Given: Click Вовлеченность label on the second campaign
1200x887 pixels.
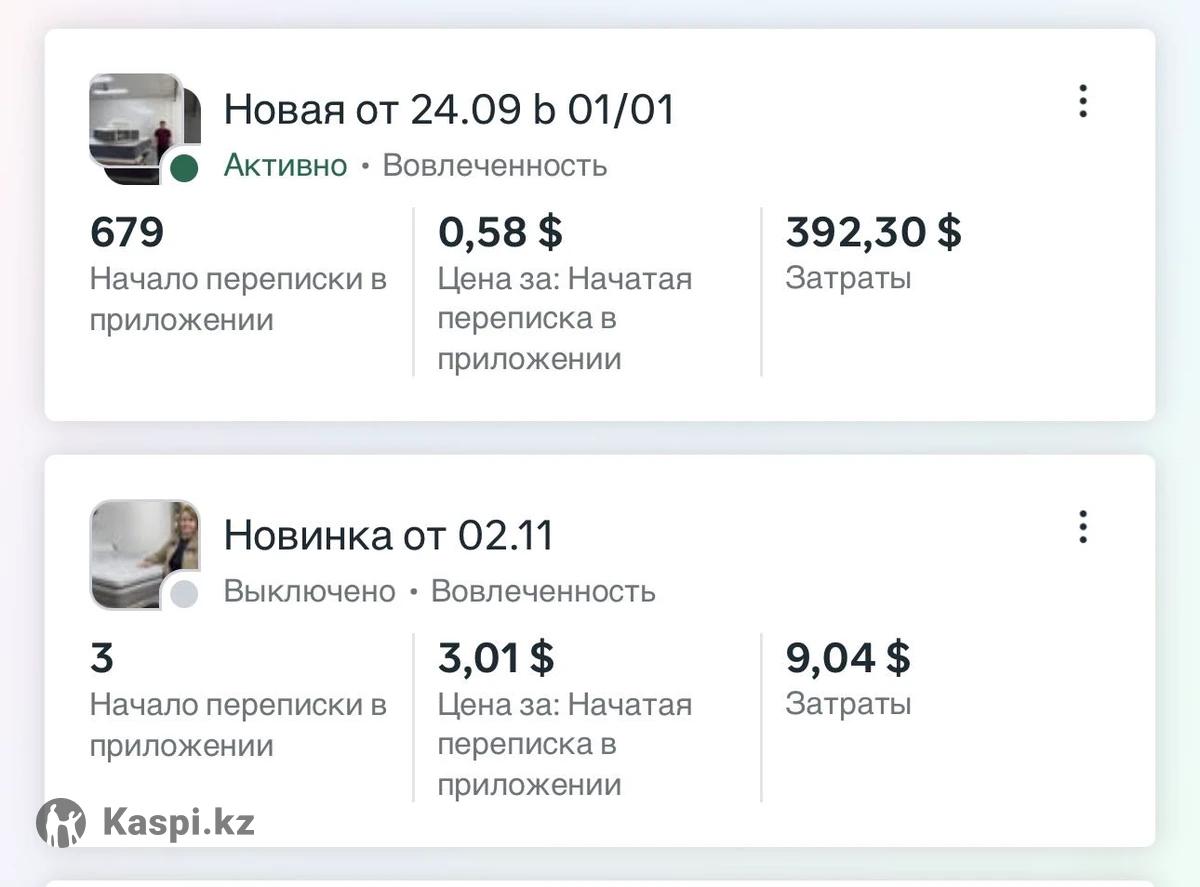Looking at the screenshot, I should (543, 591).
